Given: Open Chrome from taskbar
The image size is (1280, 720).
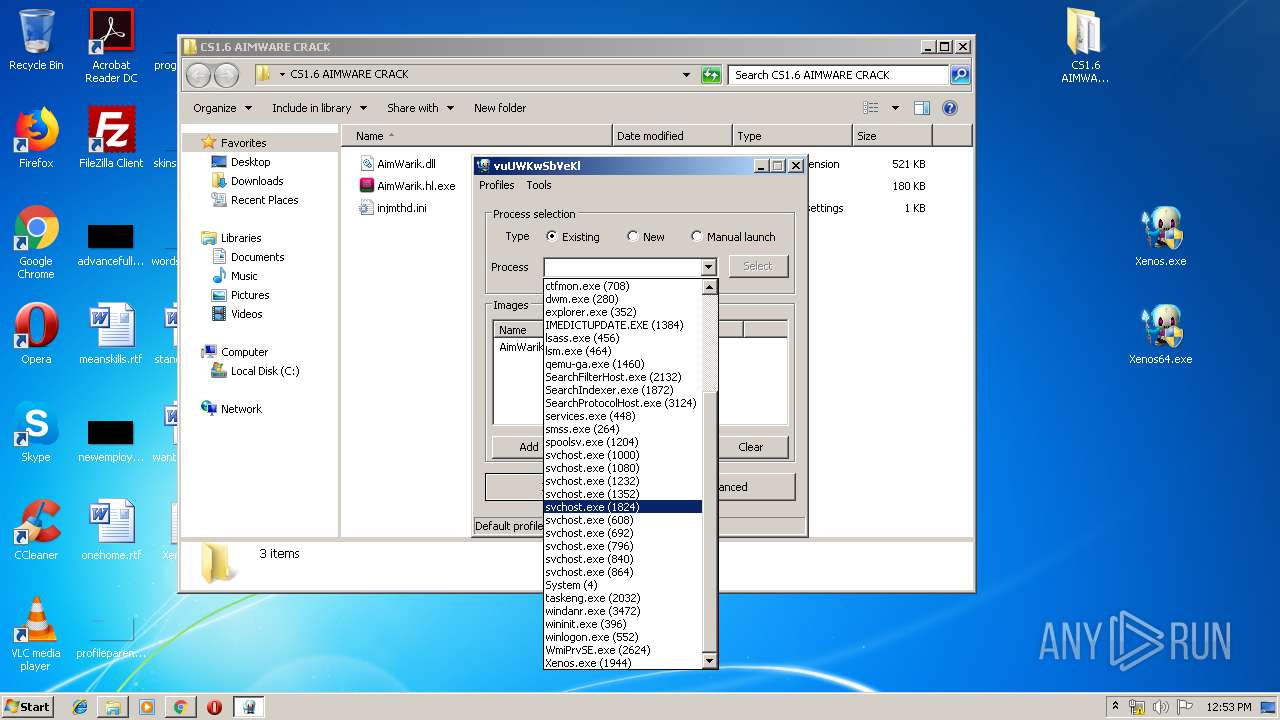Looking at the screenshot, I should click(180, 707).
